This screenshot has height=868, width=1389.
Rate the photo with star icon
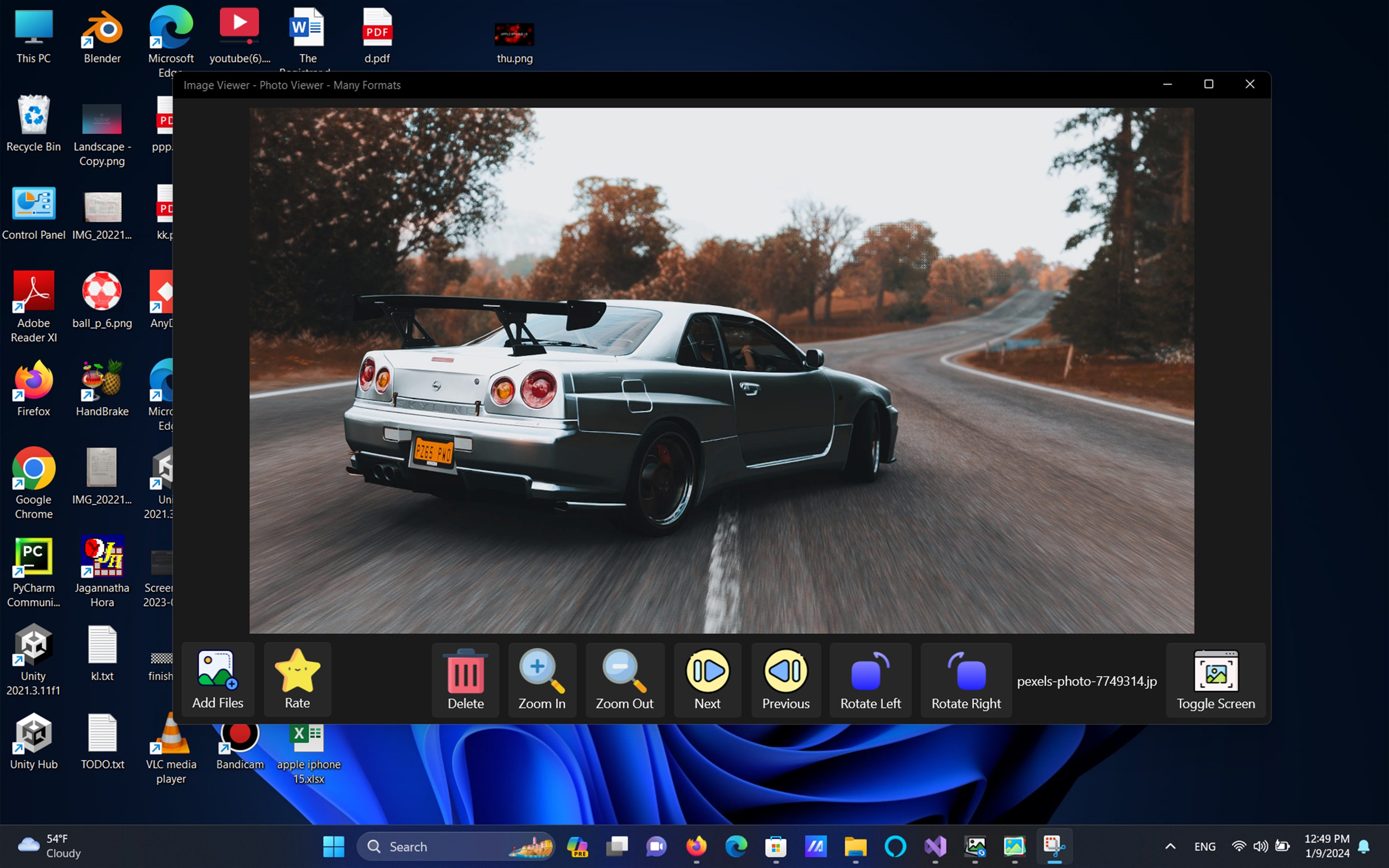[x=297, y=679]
